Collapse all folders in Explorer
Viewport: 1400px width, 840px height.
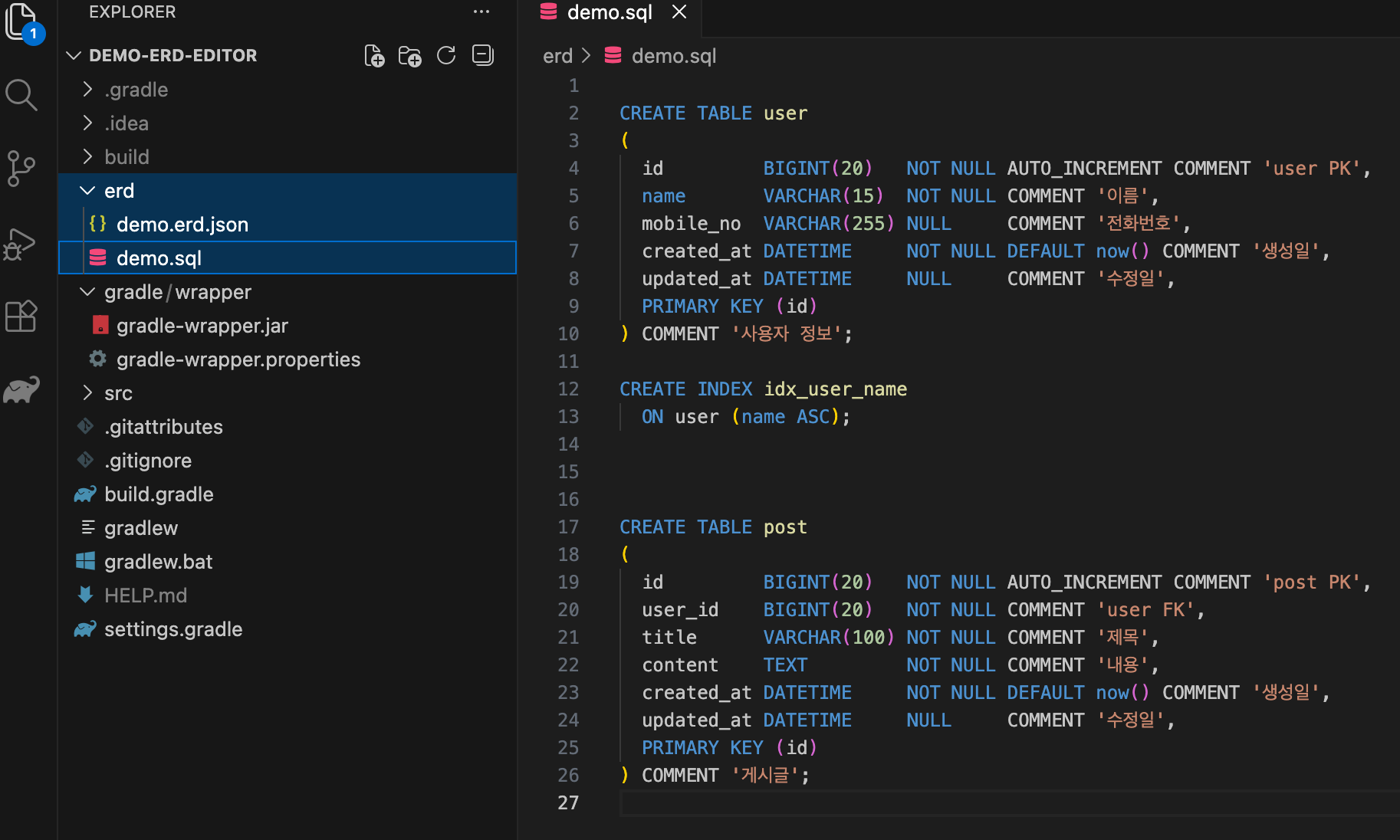(x=483, y=56)
